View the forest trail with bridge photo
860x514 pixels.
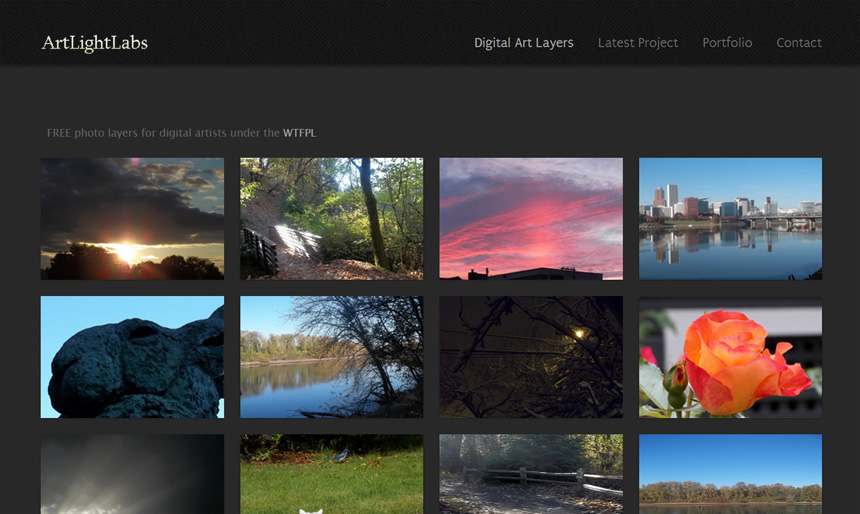[332, 219]
